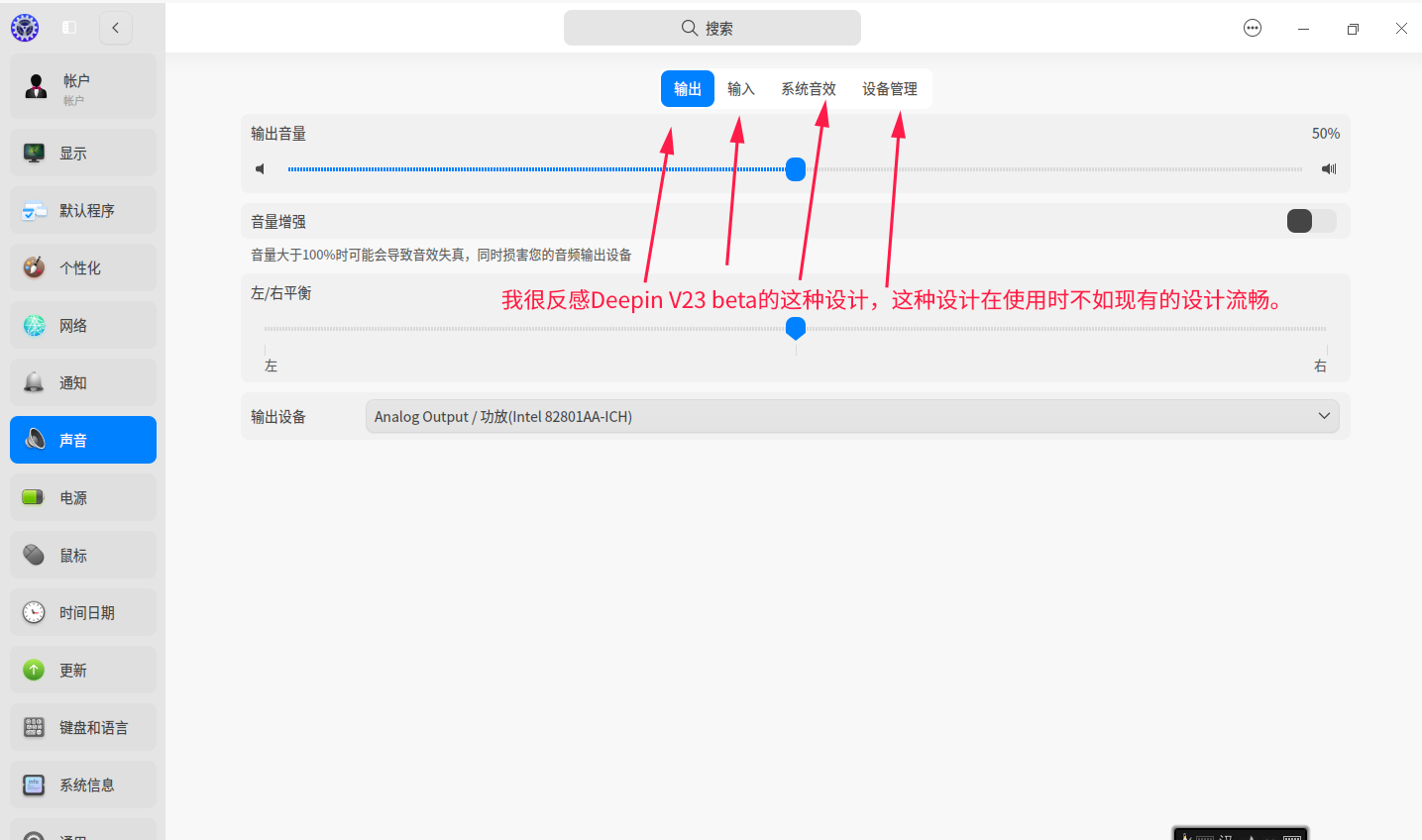Open 时间日期 settings in sidebar
1422x840 pixels.
[83, 612]
